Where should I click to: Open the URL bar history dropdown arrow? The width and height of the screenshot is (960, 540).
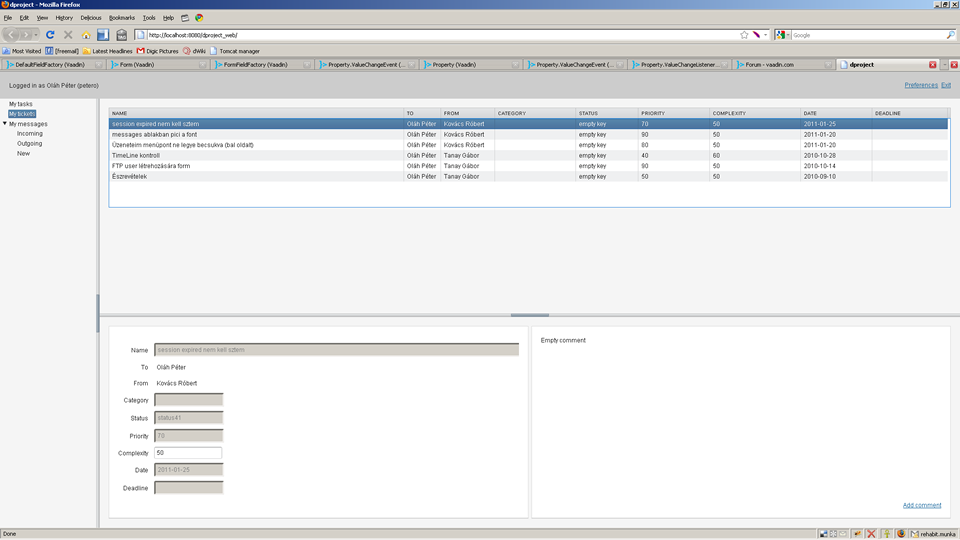[767, 35]
